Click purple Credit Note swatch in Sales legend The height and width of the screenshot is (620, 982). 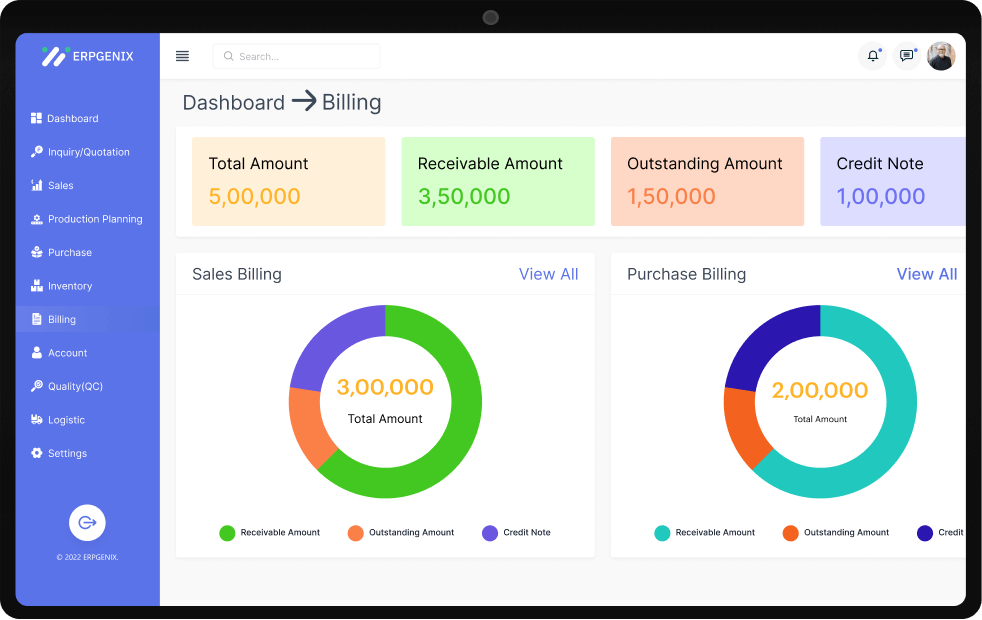point(490,532)
